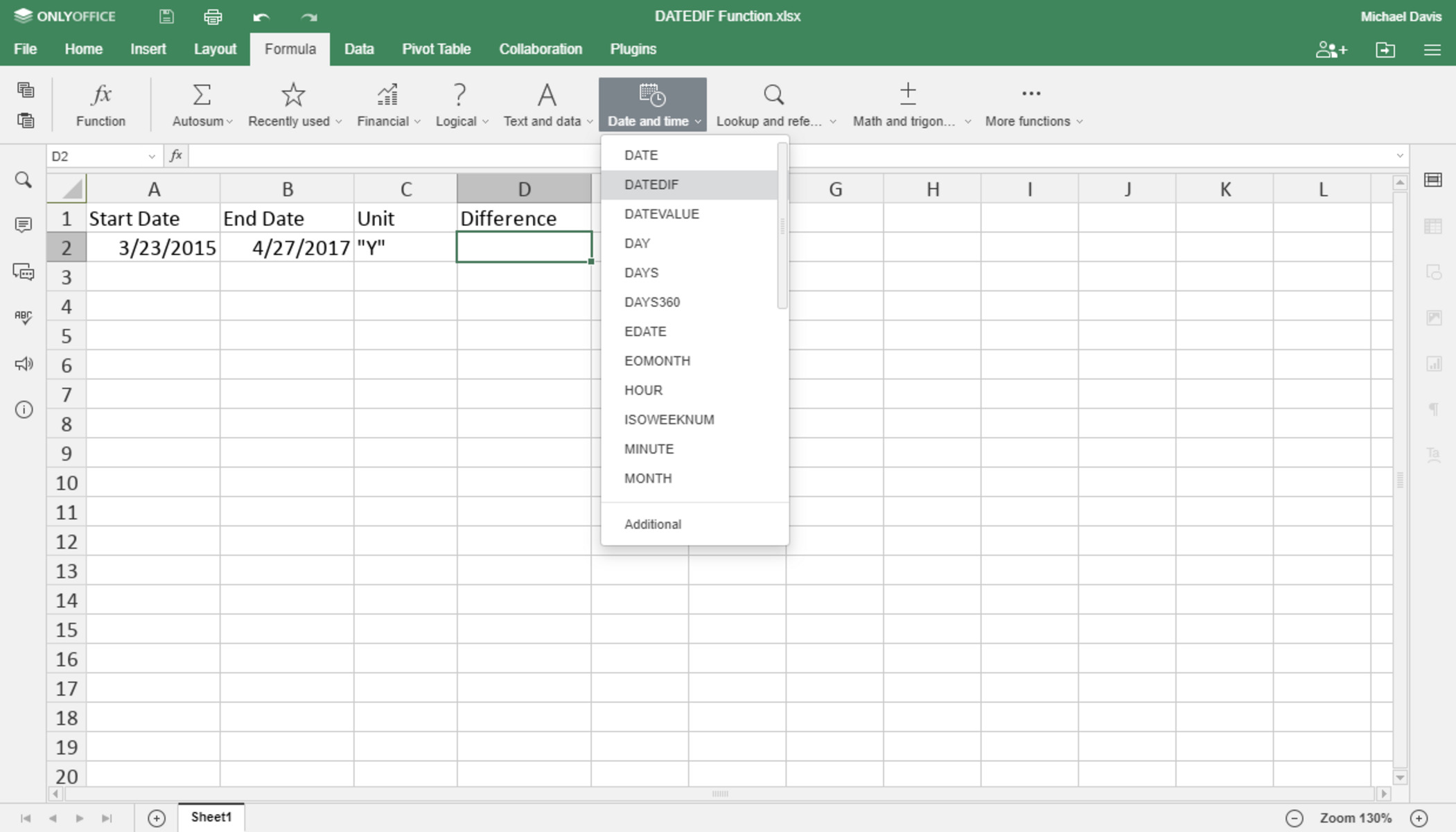Open the Chat panel
This screenshot has height=832, width=1456.
point(24,272)
